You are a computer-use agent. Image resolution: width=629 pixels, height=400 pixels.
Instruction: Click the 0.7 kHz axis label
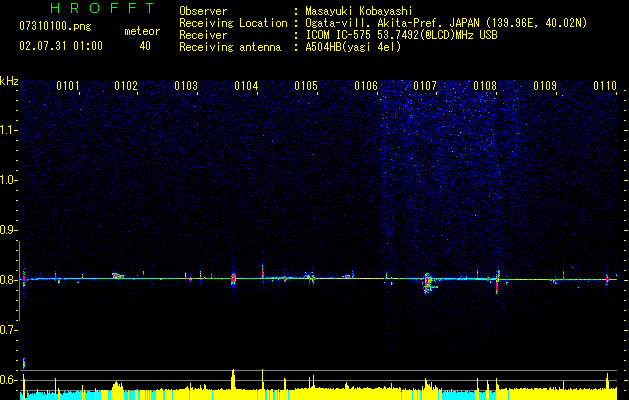pyautogui.click(x=8, y=330)
